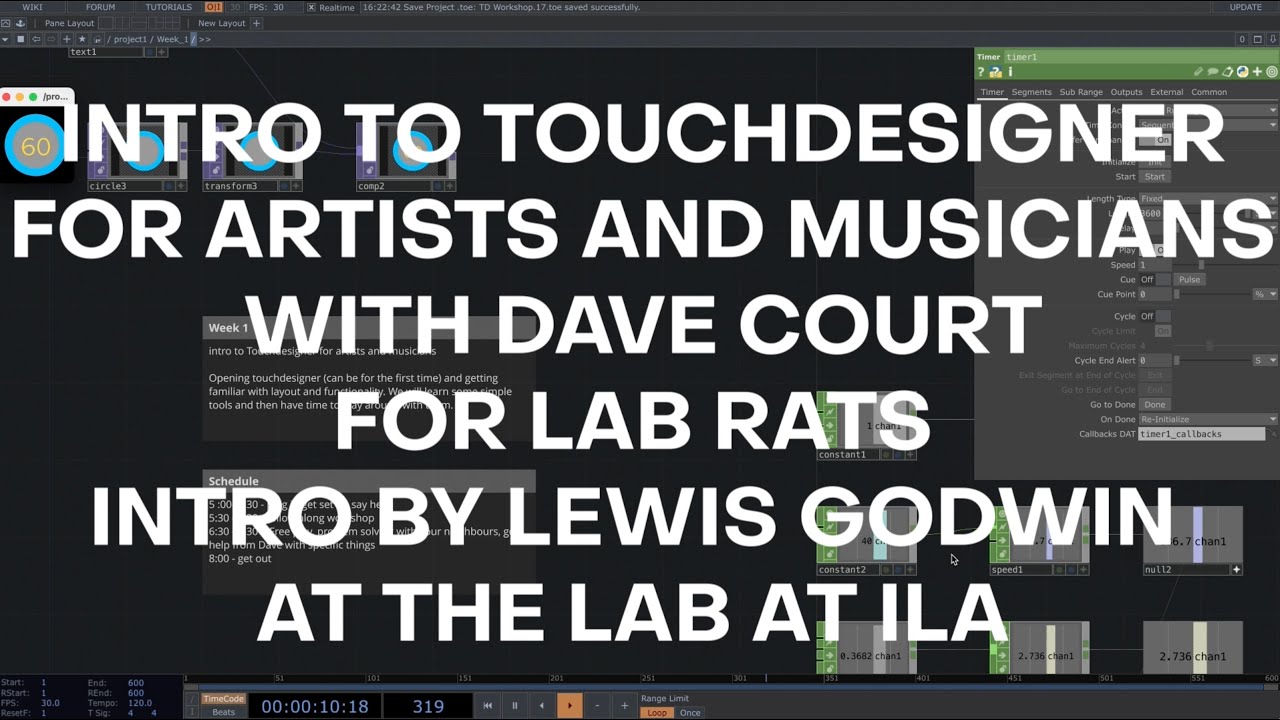Open the pane type dropdown triangle in path bar
The width and height of the screenshot is (1280, 720).
(6, 39)
